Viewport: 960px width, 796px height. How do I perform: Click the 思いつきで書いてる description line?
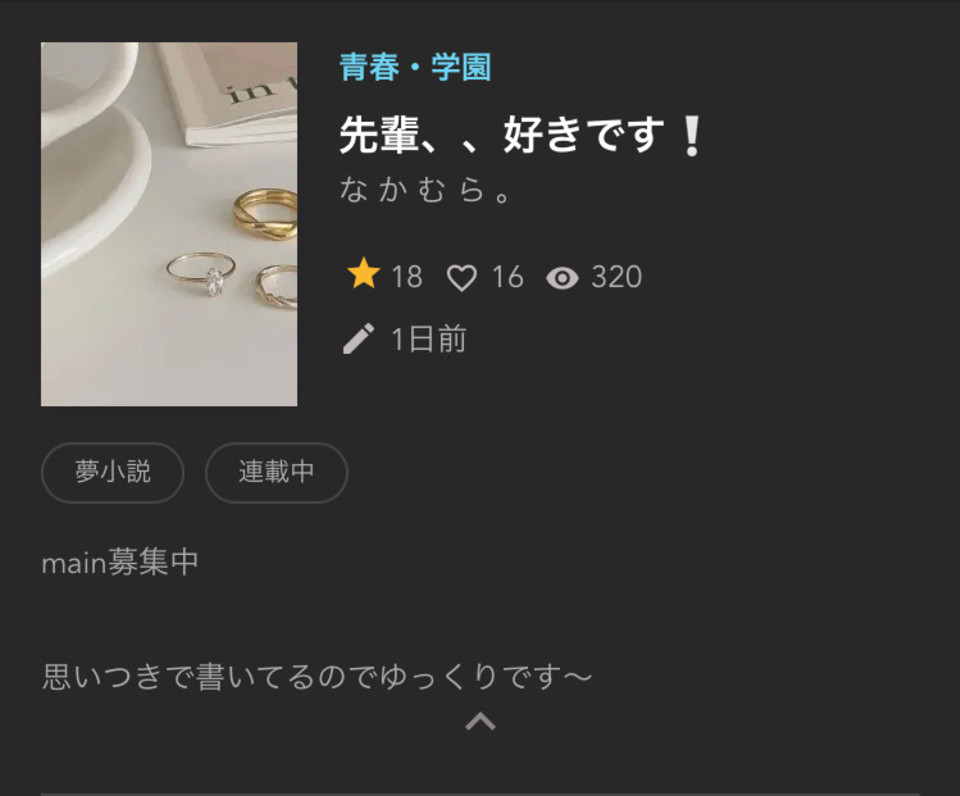pos(317,677)
